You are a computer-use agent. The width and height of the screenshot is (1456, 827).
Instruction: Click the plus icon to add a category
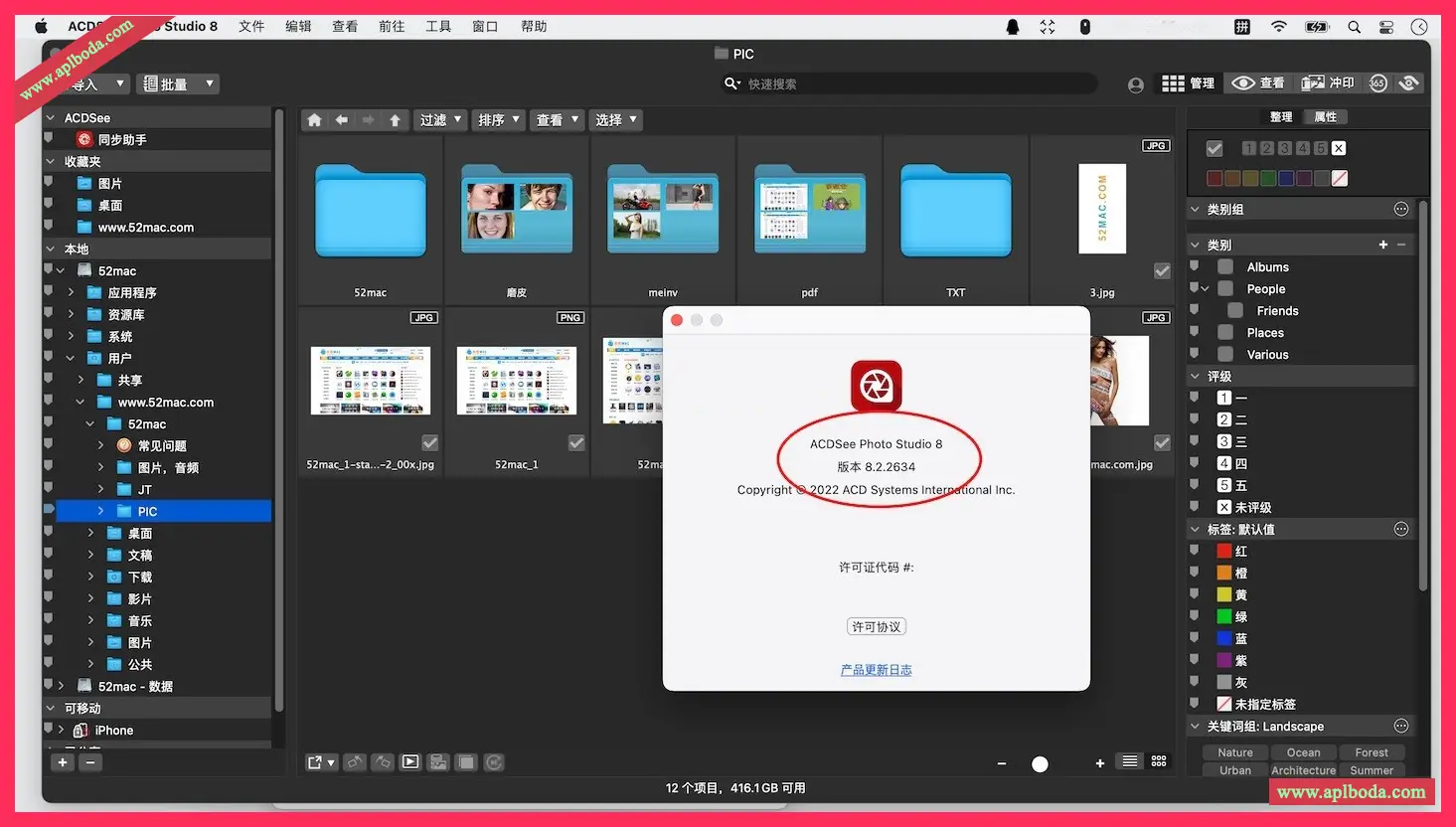(x=1382, y=245)
